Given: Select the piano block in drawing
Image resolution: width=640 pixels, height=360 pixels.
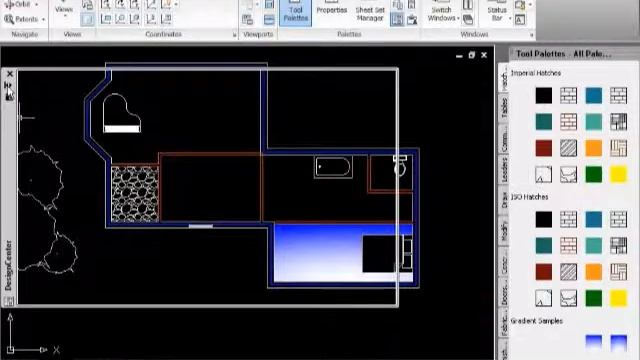Looking at the screenshot, I should (x=121, y=113).
